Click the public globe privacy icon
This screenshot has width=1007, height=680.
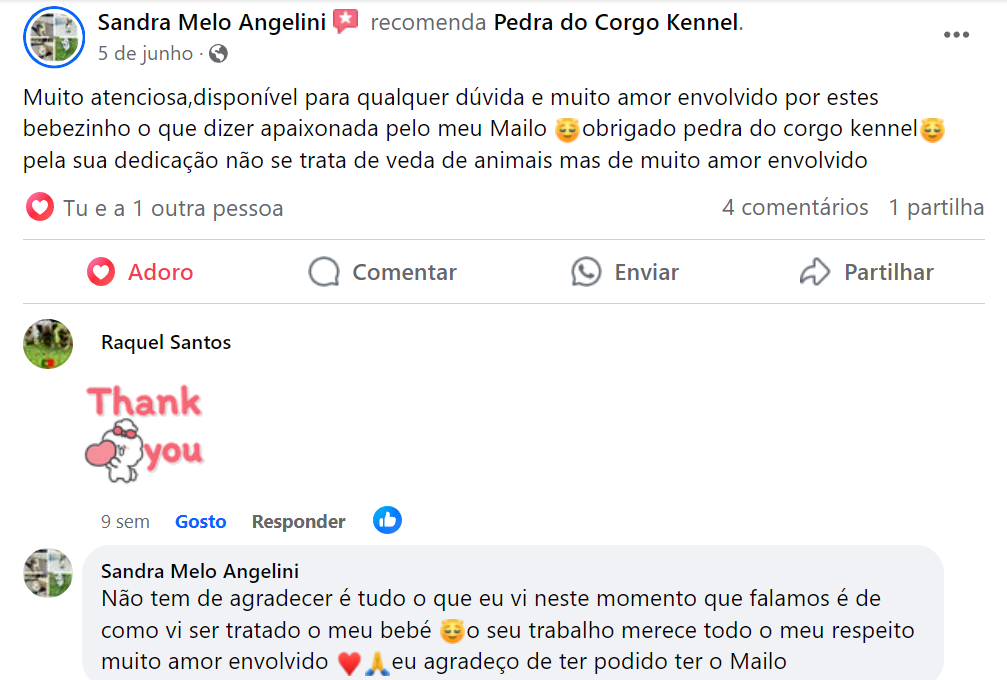click(x=218, y=54)
